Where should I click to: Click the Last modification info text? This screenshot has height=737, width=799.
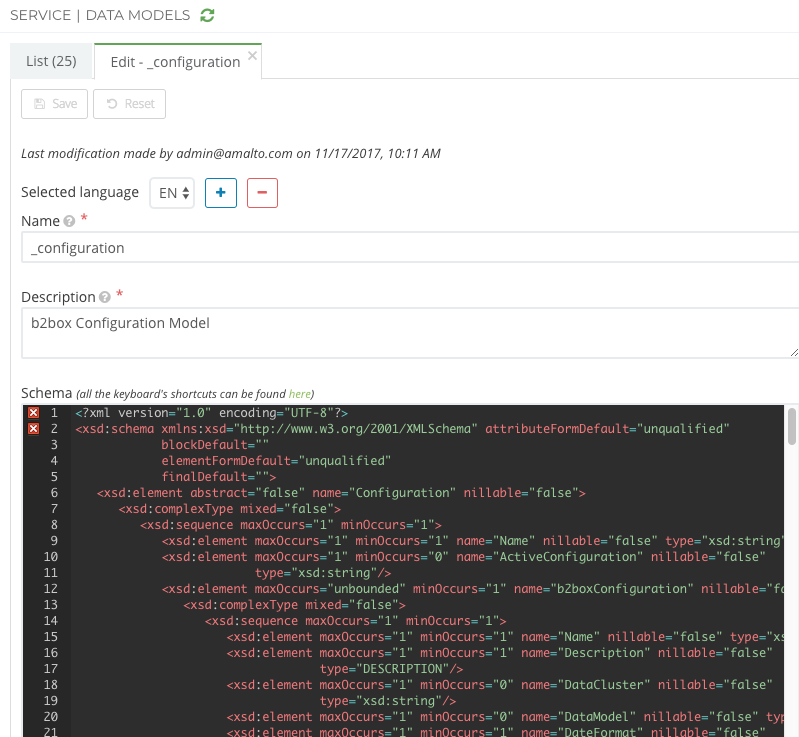(x=231, y=153)
